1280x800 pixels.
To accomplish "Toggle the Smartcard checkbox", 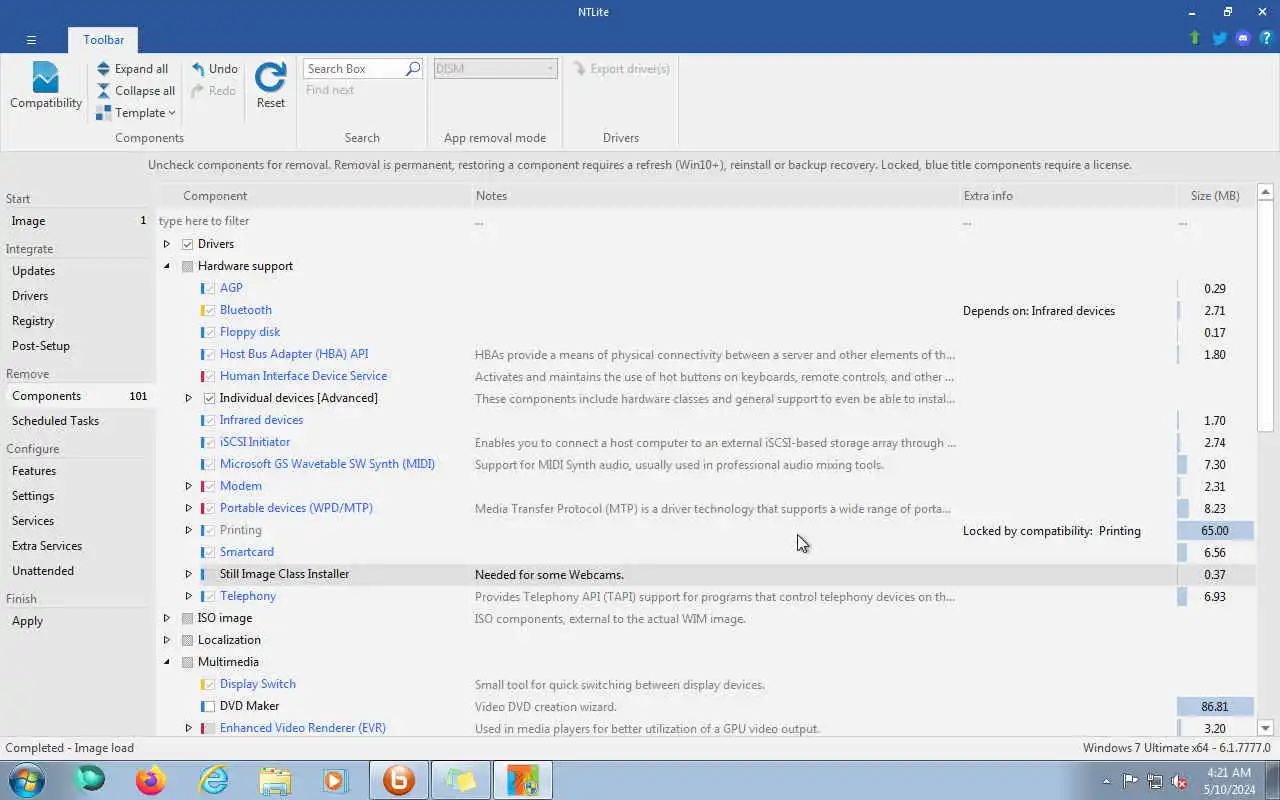I will point(208,552).
